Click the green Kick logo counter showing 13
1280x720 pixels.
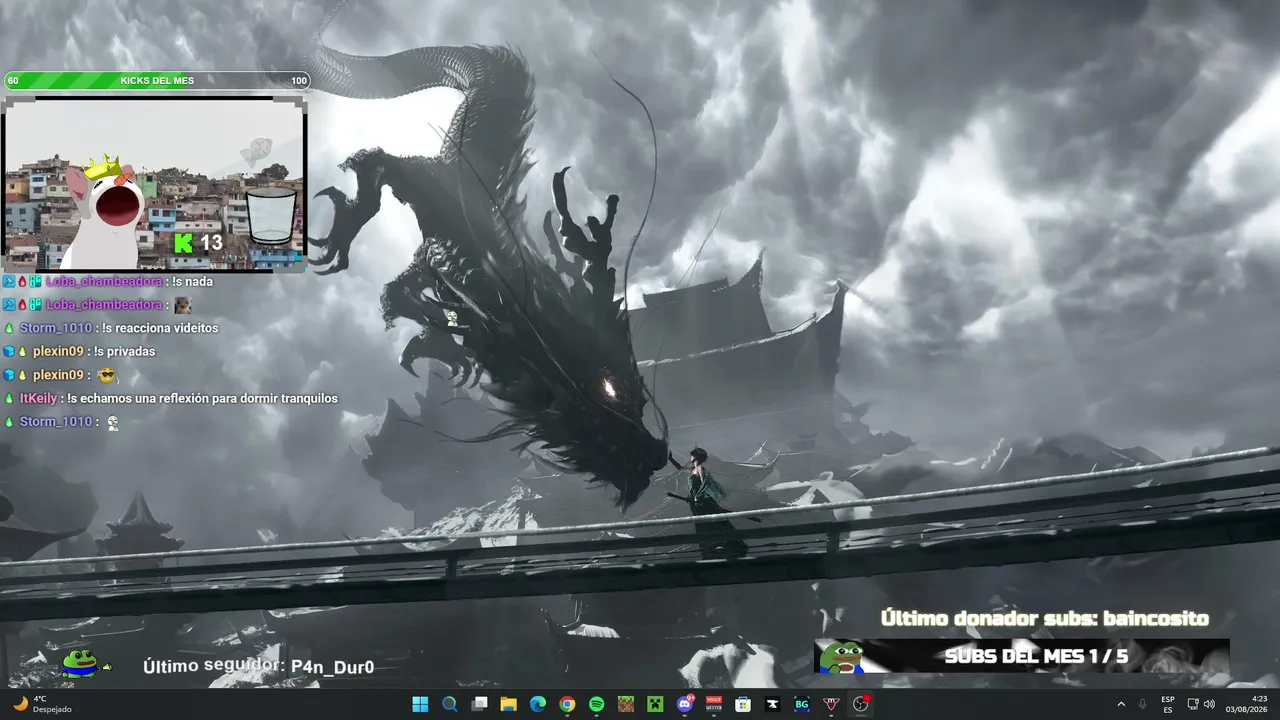point(198,243)
